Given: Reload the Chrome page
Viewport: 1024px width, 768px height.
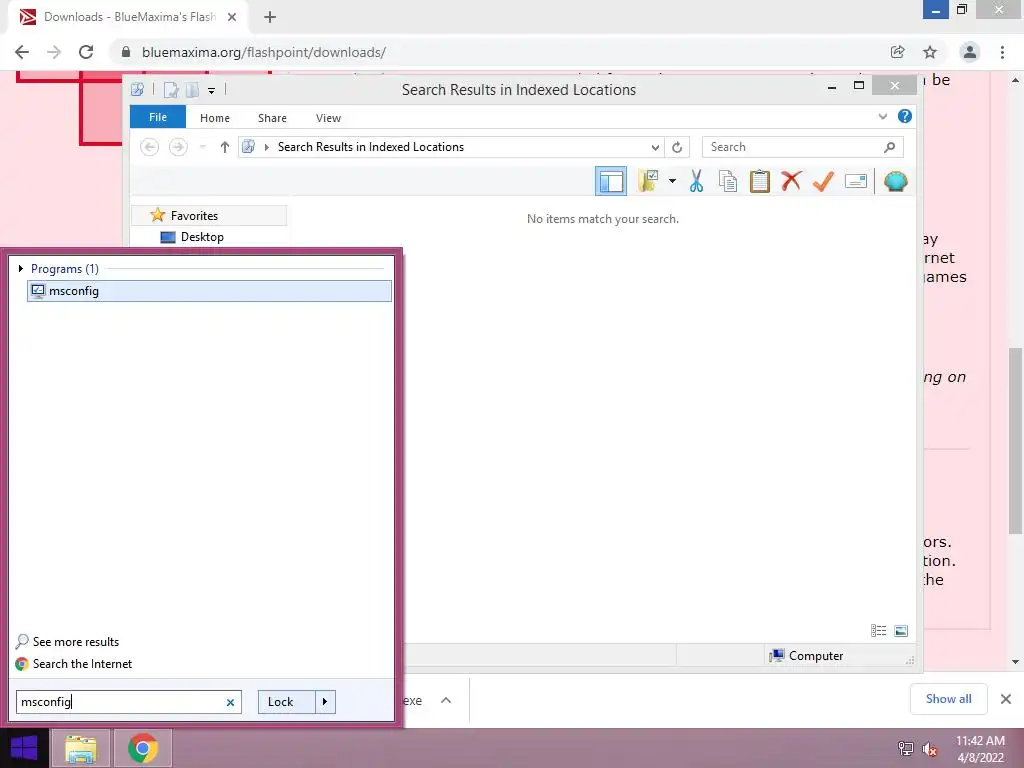Looking at the screenshot, I should click(x=86, y=52).
